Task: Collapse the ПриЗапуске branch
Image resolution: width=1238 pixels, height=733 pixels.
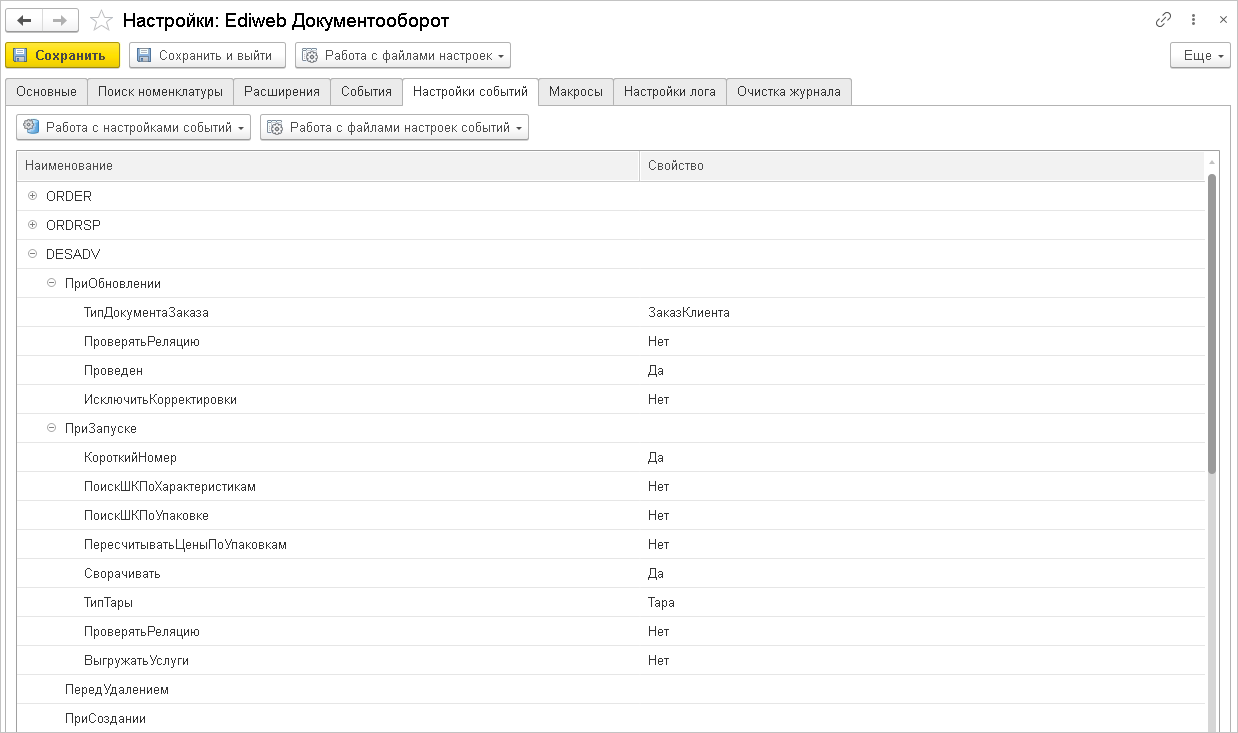Action: click(52, 428)
